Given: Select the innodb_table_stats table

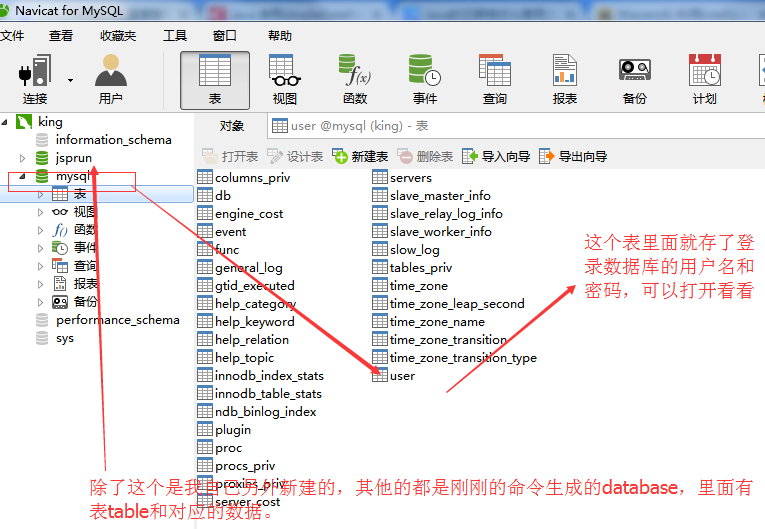Looking at the screenshot, I should pyautogui.click(x=260, y=394).
